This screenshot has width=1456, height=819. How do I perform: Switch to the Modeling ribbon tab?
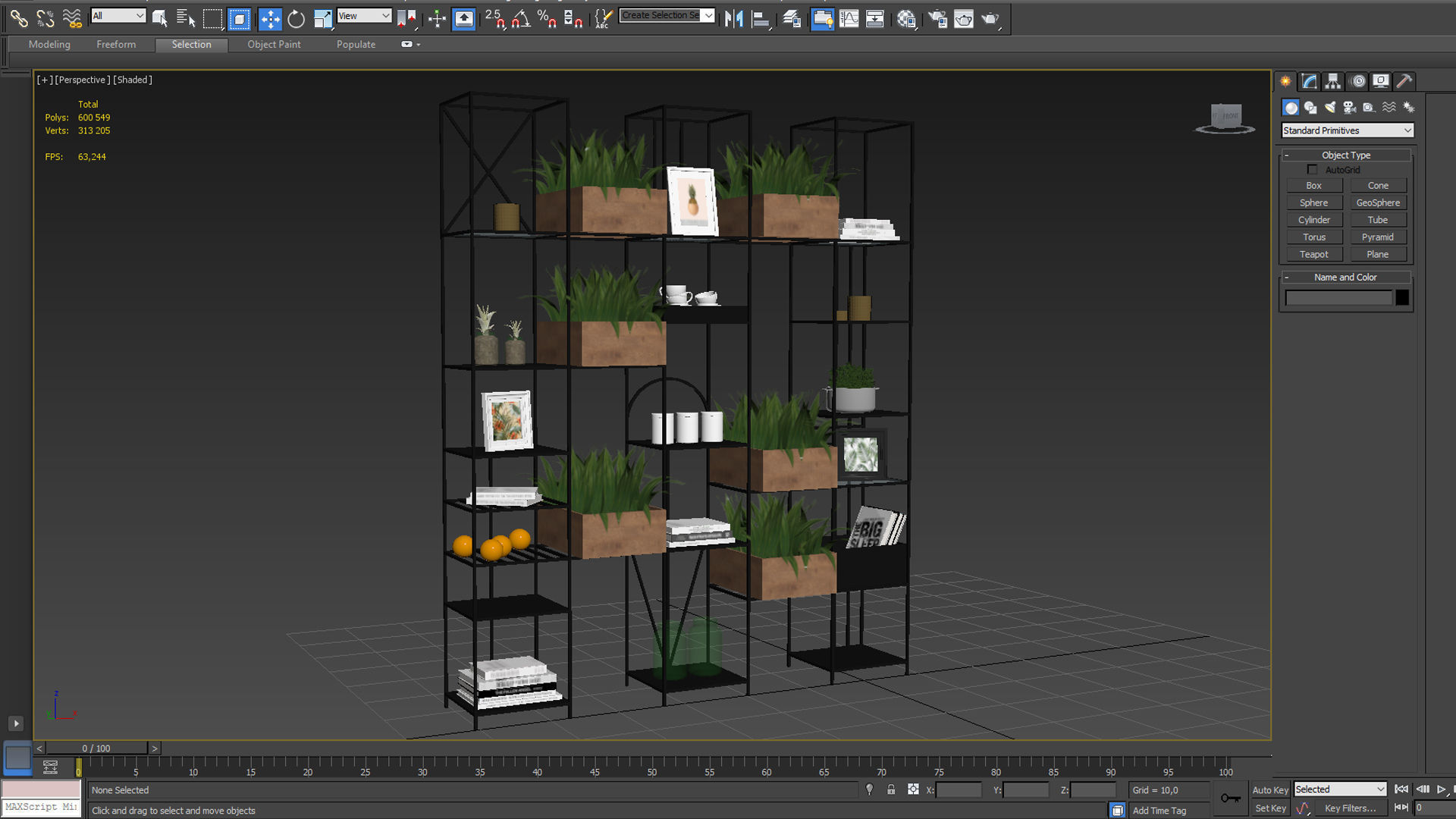pyautogui.click(x=49, y=44)
